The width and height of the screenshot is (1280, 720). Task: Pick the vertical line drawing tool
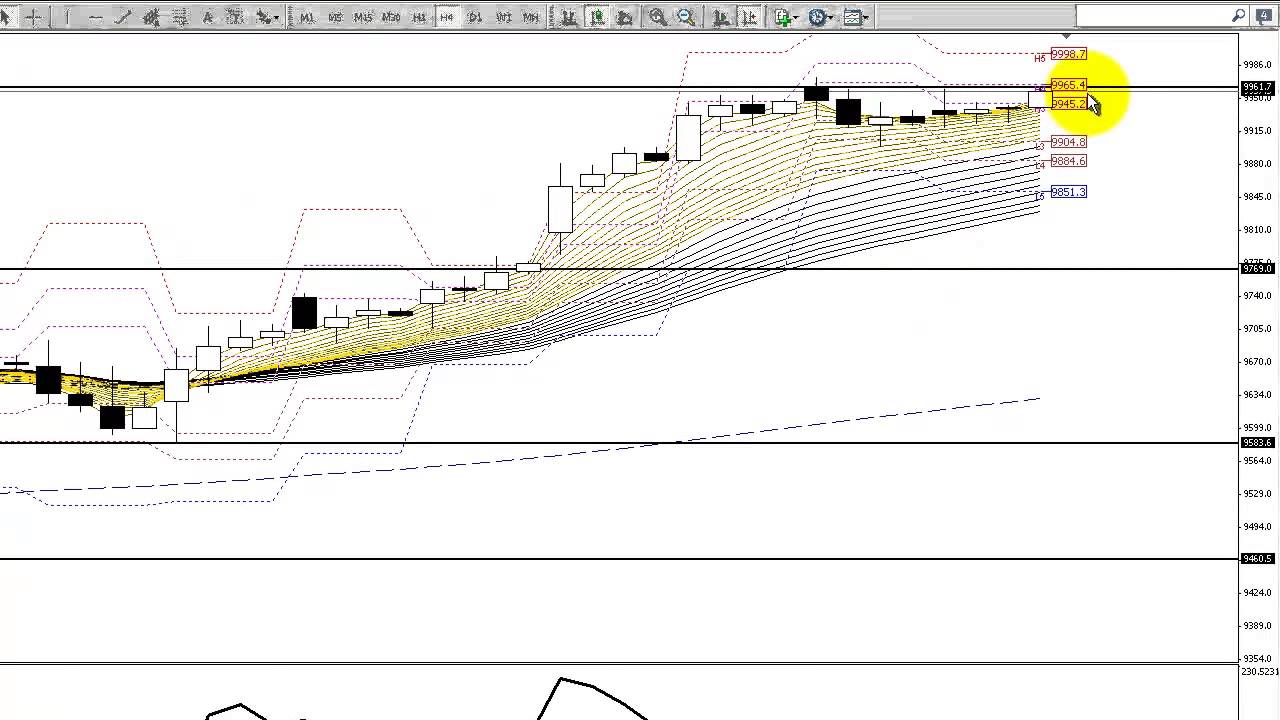[x=67, y=17]
